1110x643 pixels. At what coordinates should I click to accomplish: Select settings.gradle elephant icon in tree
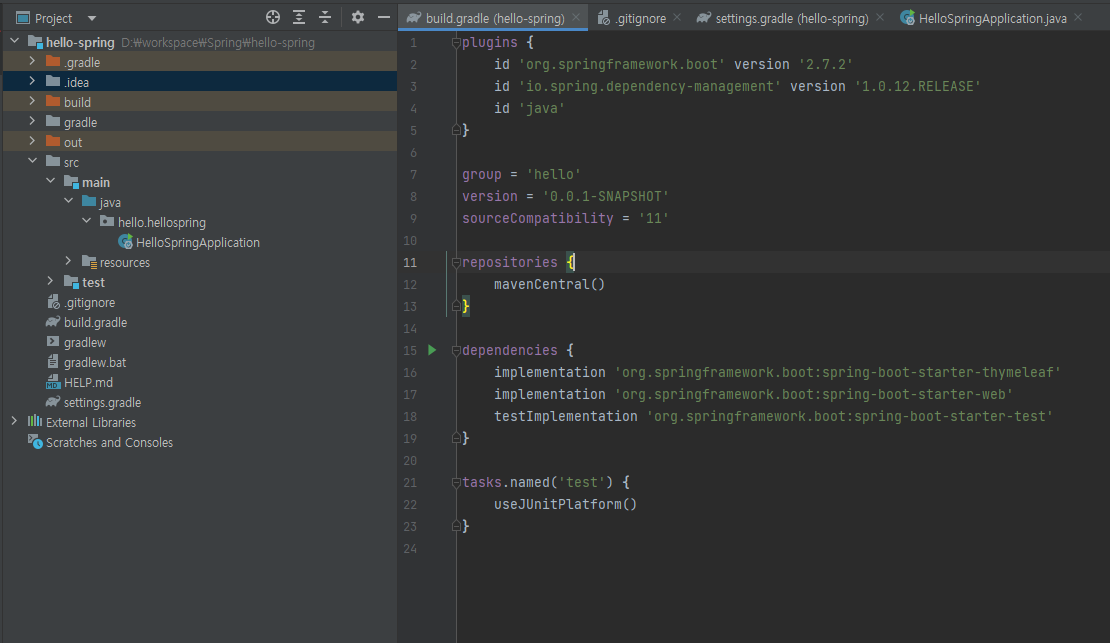53,402
